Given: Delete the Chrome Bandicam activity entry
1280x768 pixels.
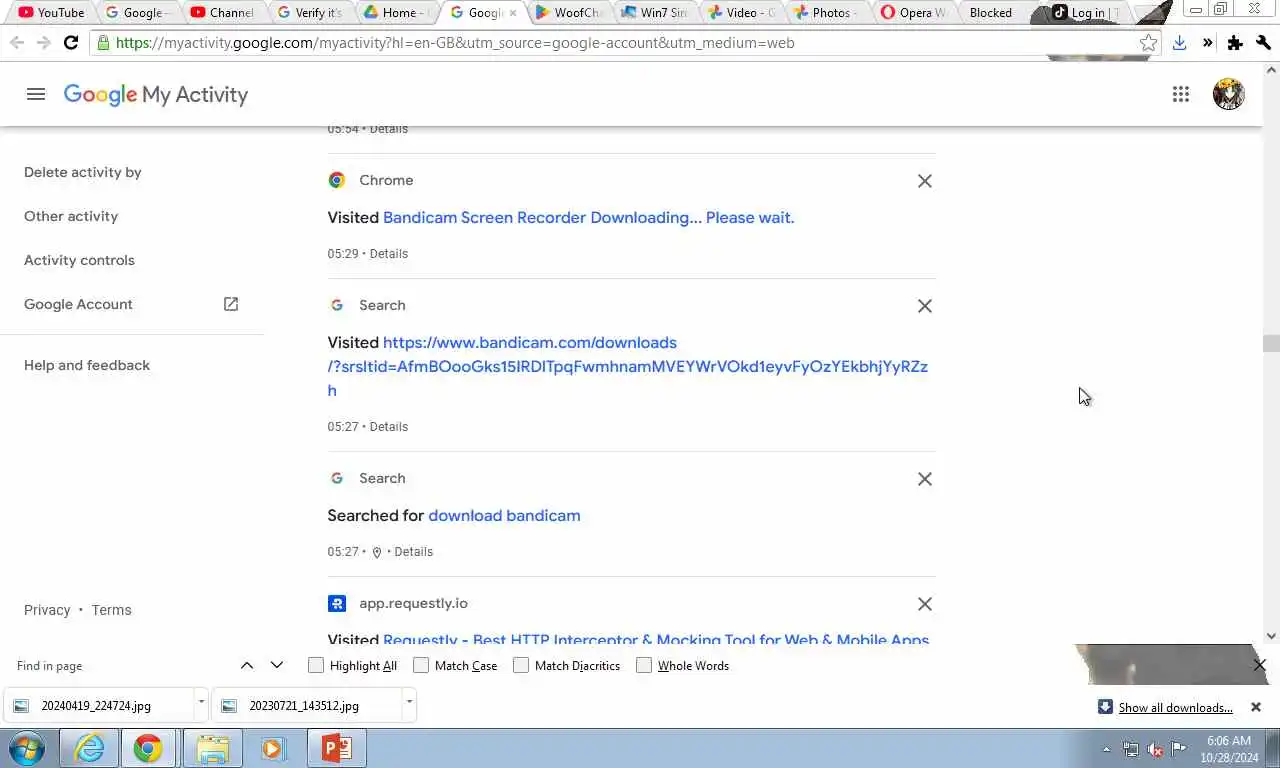Looking at the screenshot, I should [925, 181].
